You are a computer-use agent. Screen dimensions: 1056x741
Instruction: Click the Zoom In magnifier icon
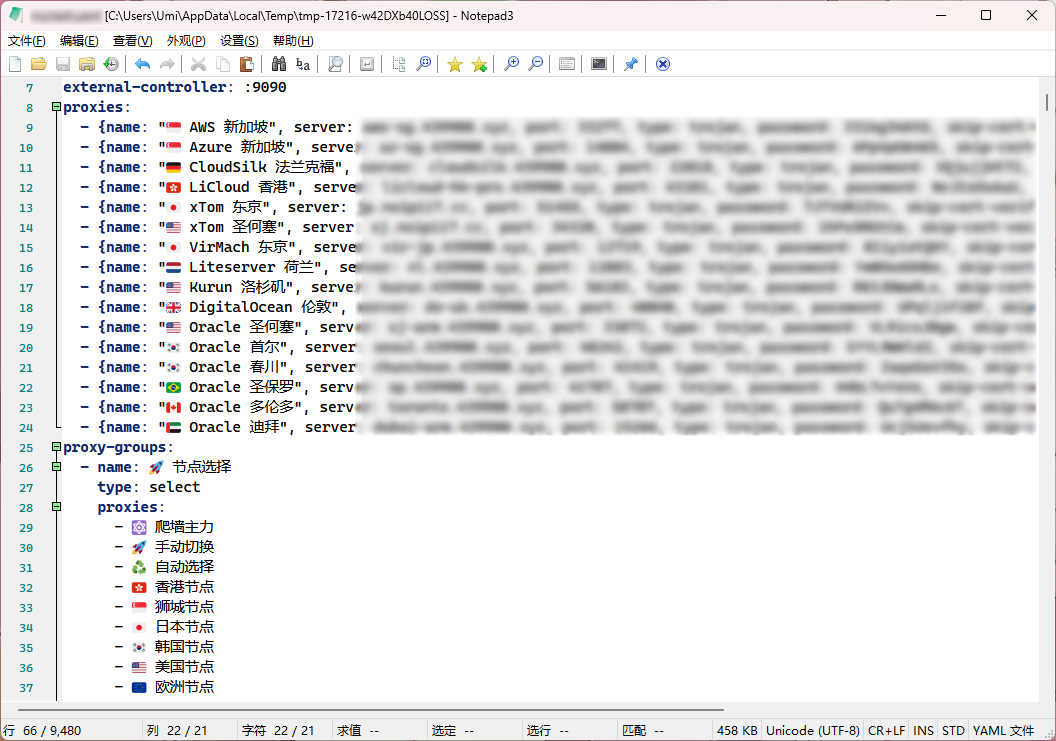pyautogui.click(x=512, y=64)
